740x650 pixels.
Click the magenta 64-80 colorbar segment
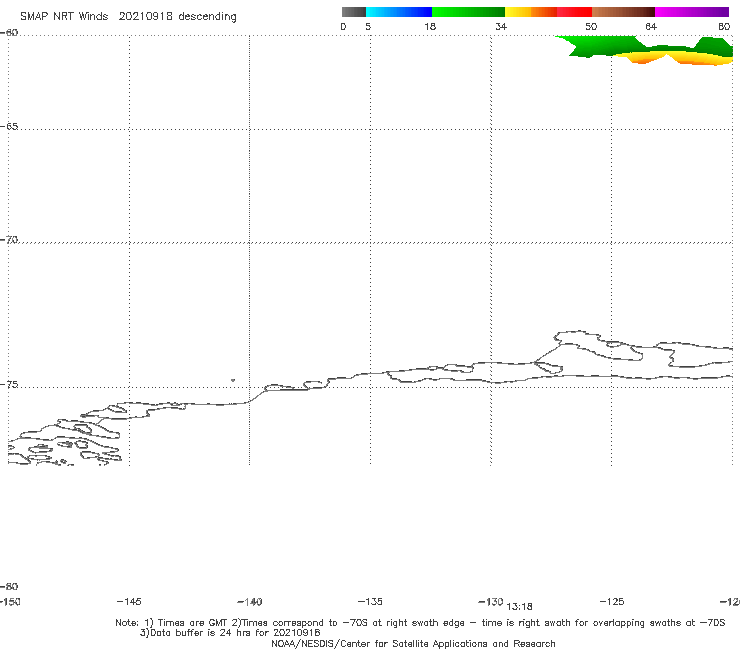point(692,12)
